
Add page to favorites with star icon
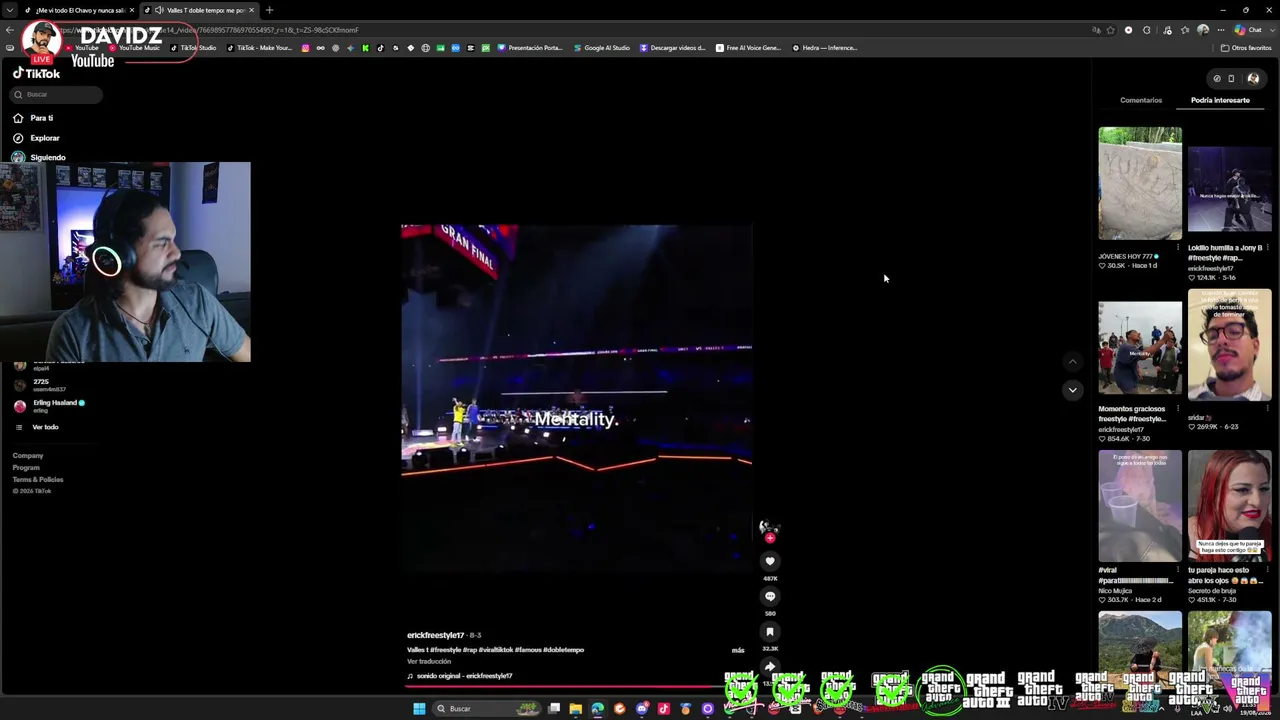[x=1111, y=30]
